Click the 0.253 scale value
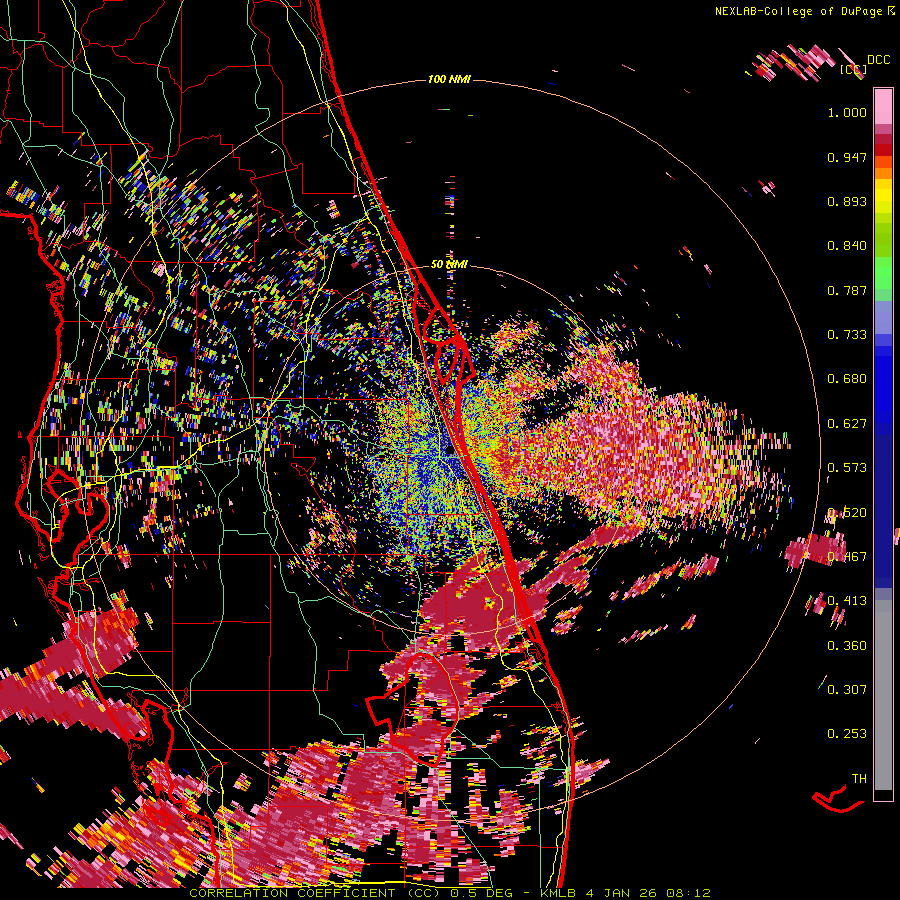 click(847, 734)
